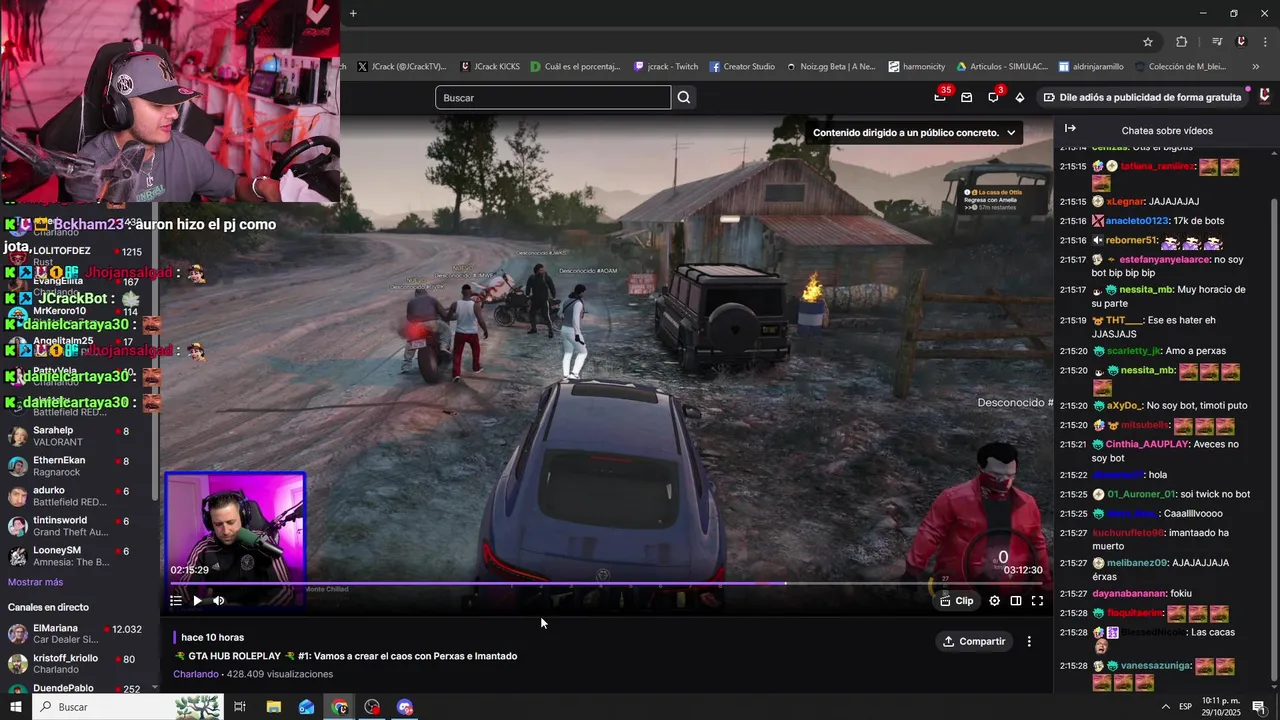1280x720 pixels.
Task: Open Outlook from the taskbar
Action: [306, 707]
